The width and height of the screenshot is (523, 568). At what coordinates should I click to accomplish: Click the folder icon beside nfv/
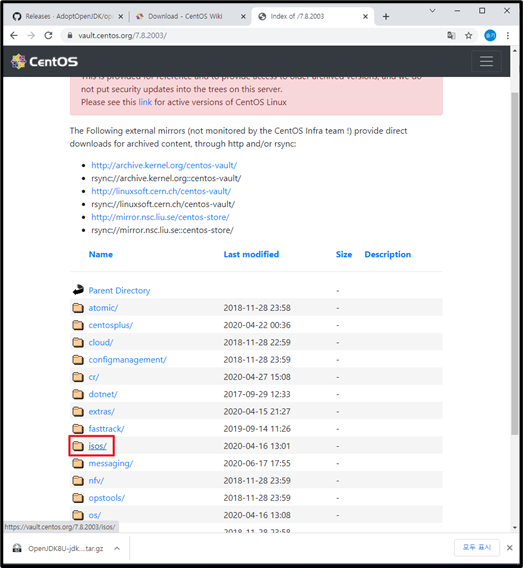tap(78, 481)
